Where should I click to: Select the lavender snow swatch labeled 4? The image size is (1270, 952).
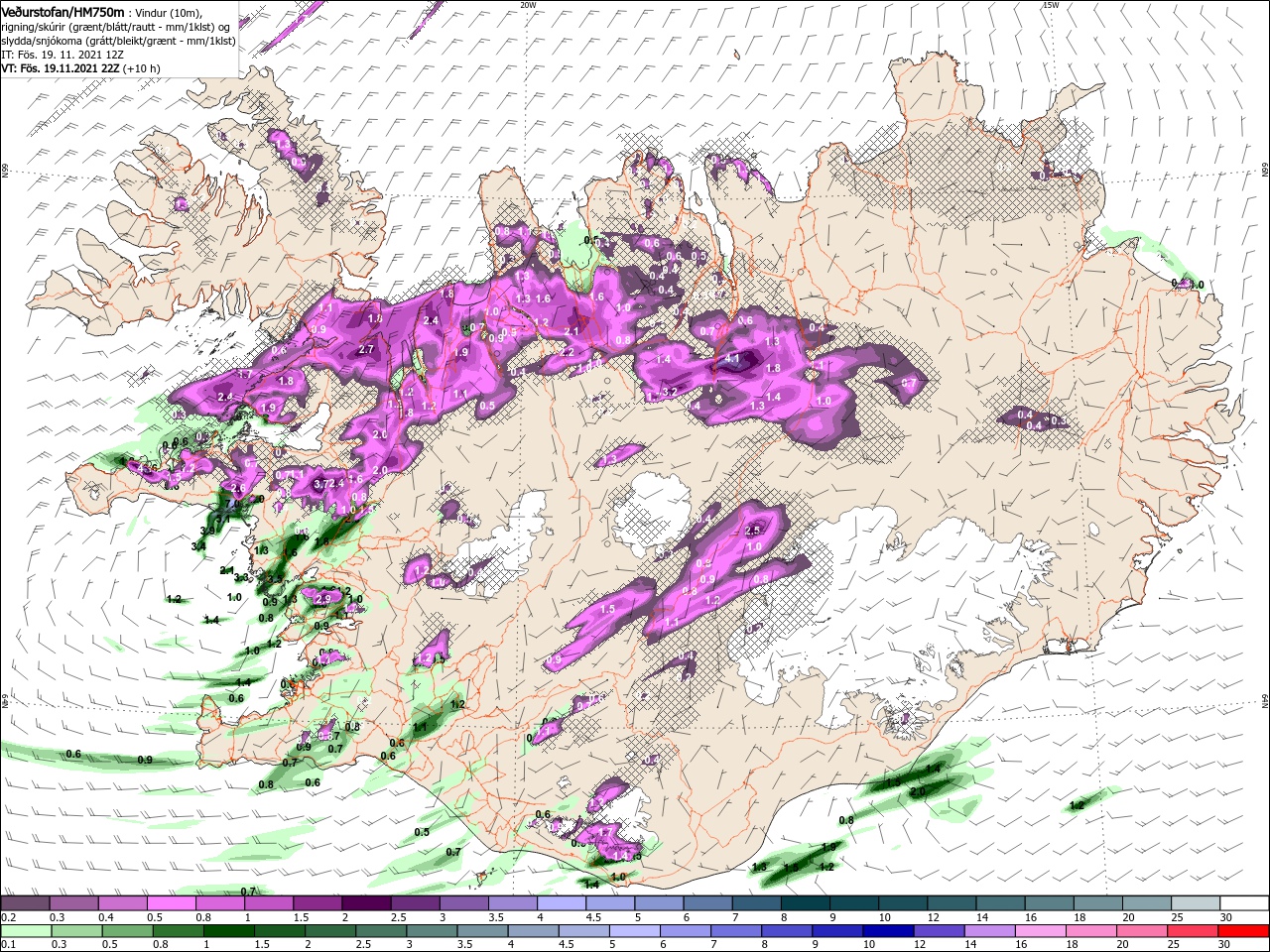coord(561,903)
